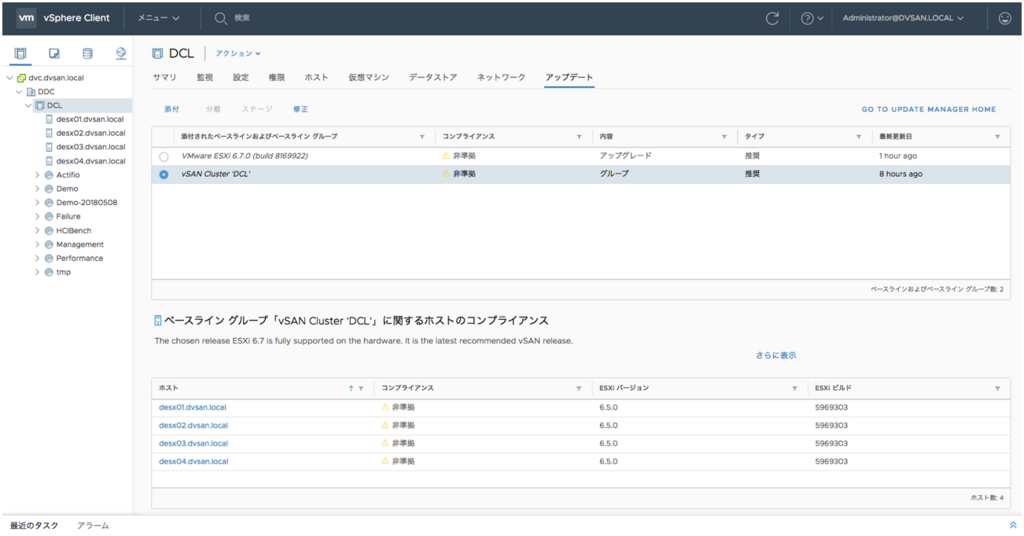Click the dvc.dvsan.local vCenter icon
This screenshot has width=1024, height=536.
[22, 78]
